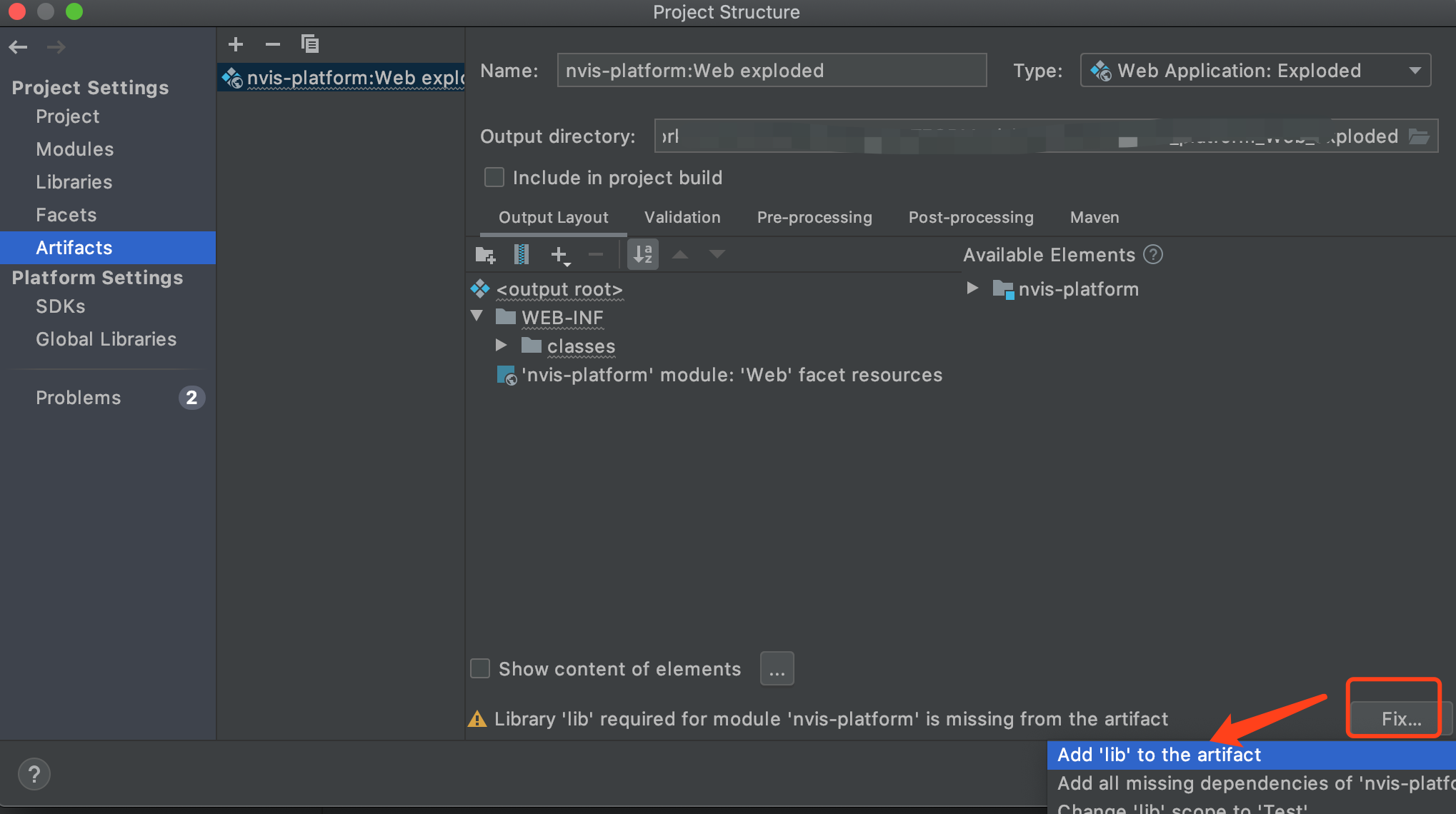Open SDKs platform settings
Viewport: 1456px width, 814px height.
tap(61, 306)
